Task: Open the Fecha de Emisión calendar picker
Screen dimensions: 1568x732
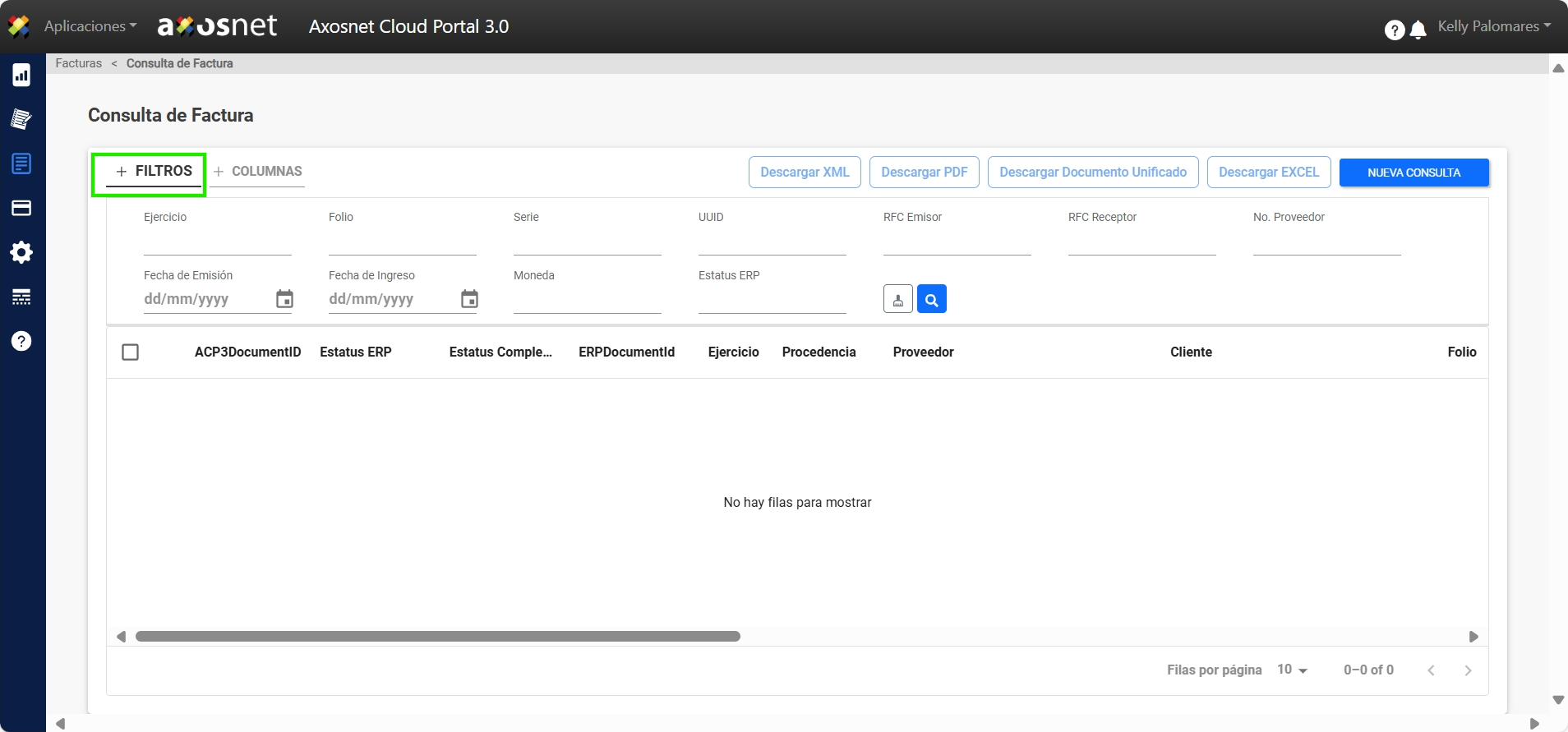Action: [284, 299]
